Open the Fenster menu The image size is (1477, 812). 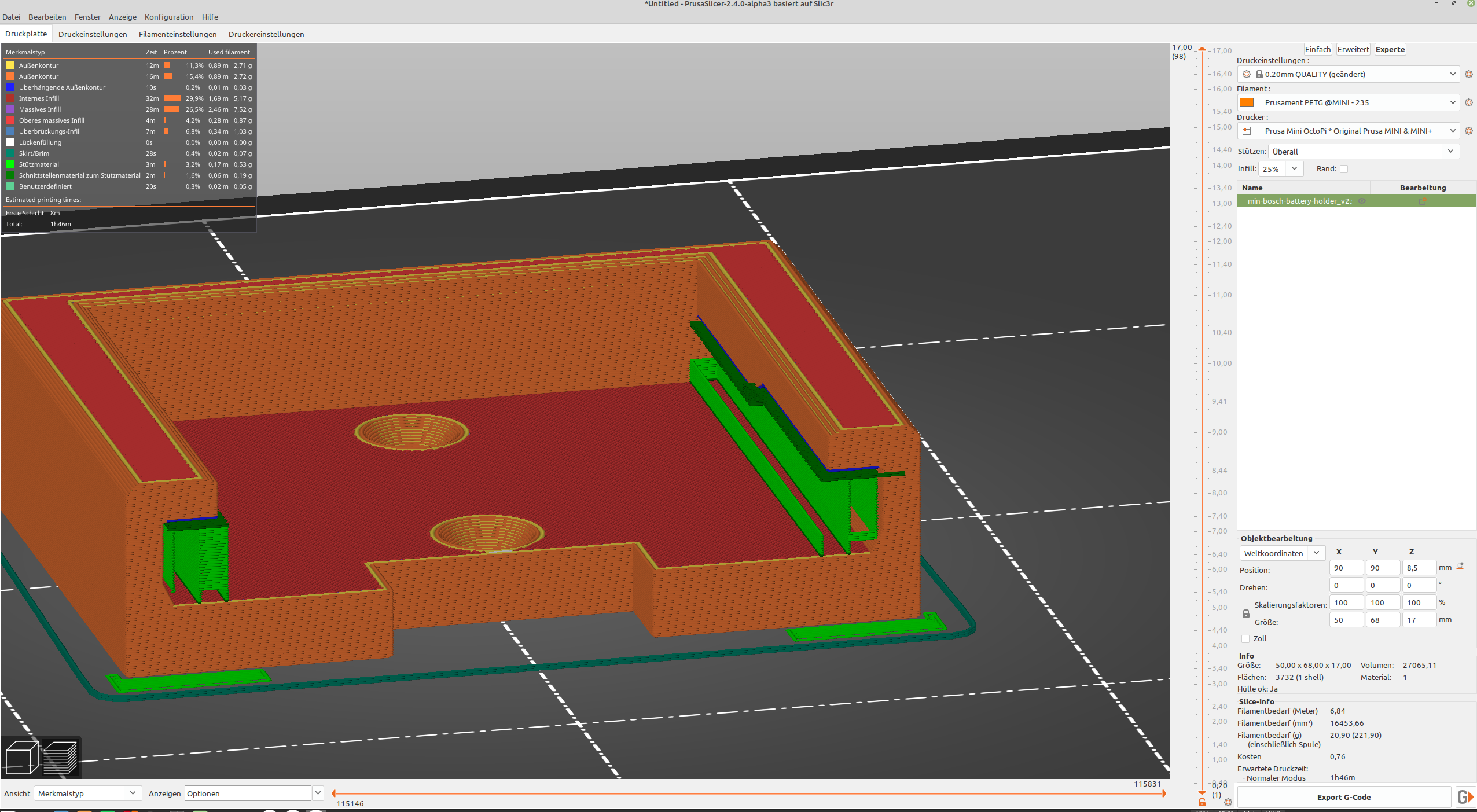(87, 17)
